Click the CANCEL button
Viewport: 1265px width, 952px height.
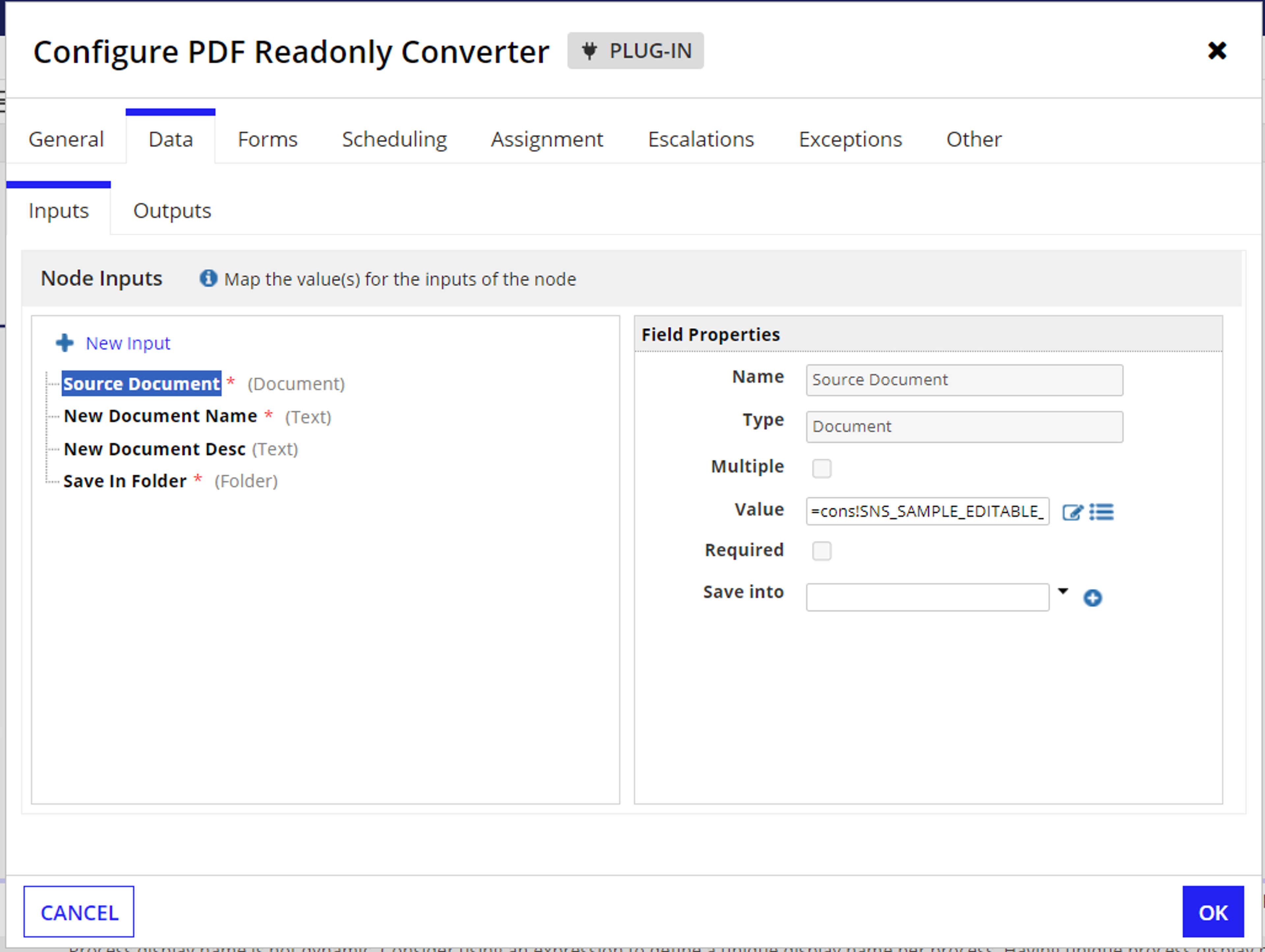(79, 912)
